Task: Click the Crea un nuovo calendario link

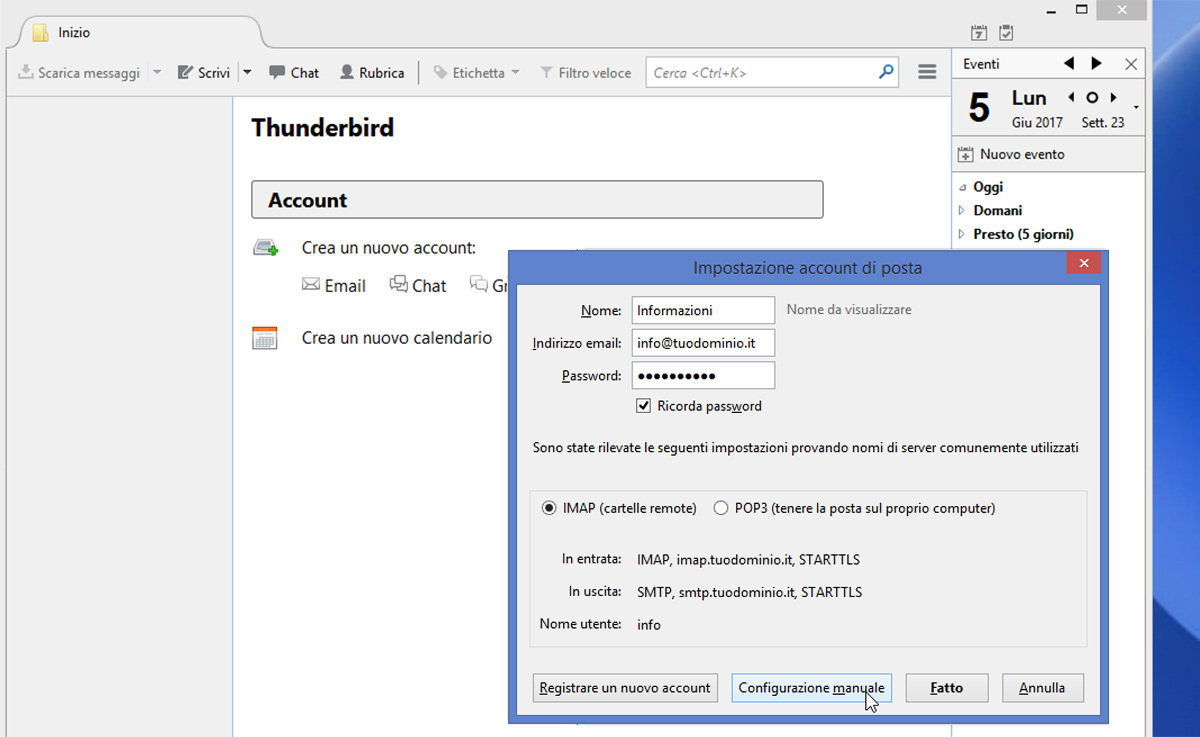Action: [397, 338]
